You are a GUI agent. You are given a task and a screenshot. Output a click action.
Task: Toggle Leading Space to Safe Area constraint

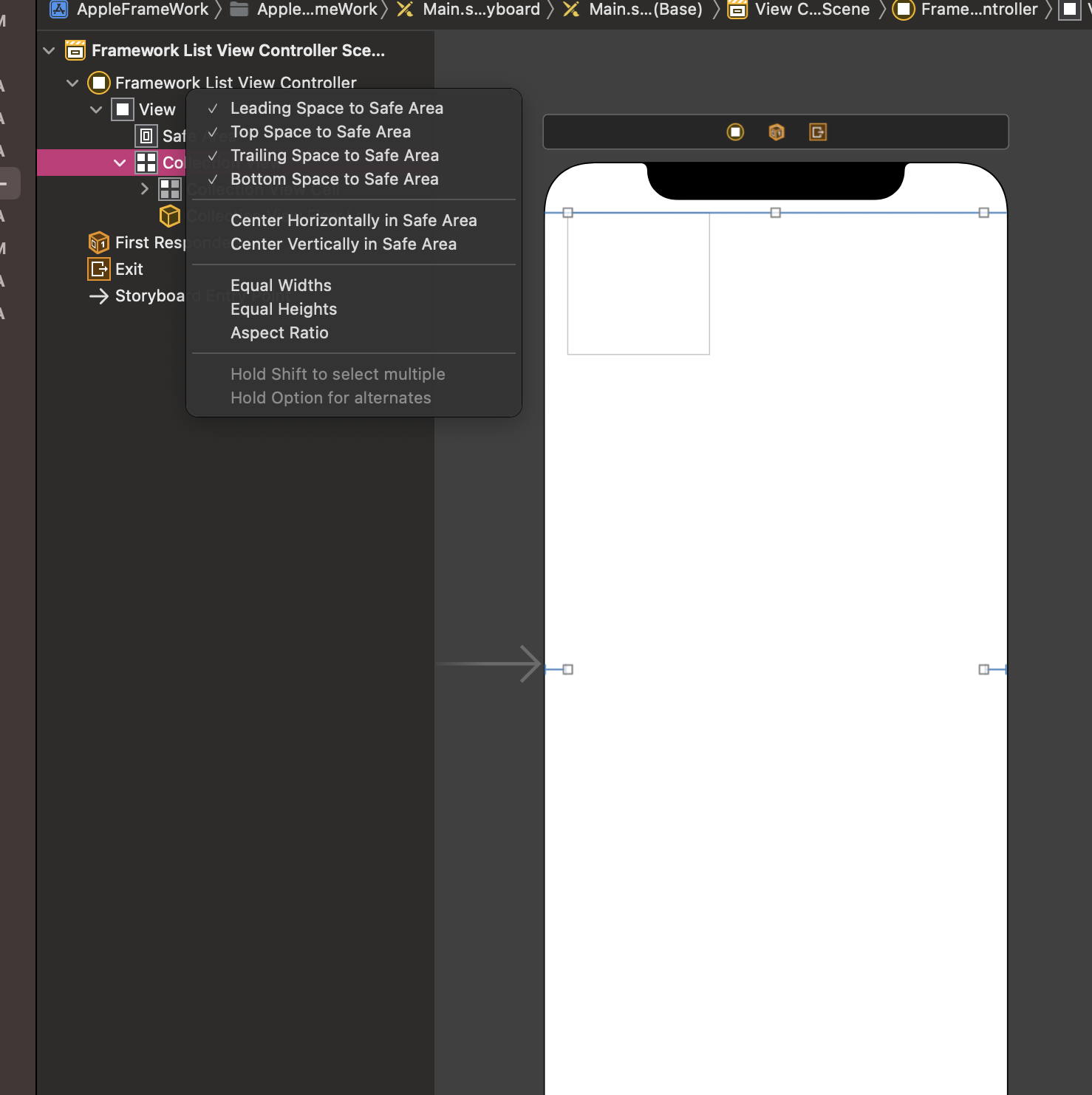(354, 108)
